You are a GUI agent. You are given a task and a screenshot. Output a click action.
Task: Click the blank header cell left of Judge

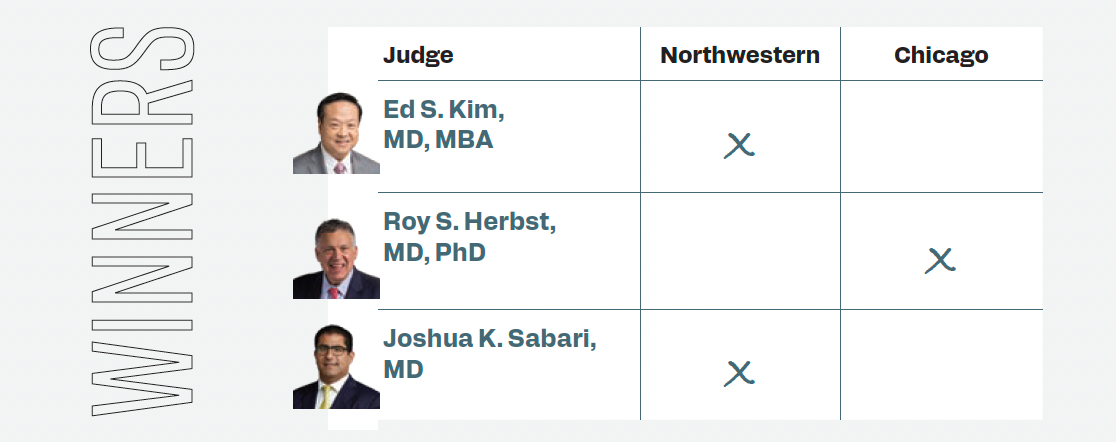click(x=352, y=54)
